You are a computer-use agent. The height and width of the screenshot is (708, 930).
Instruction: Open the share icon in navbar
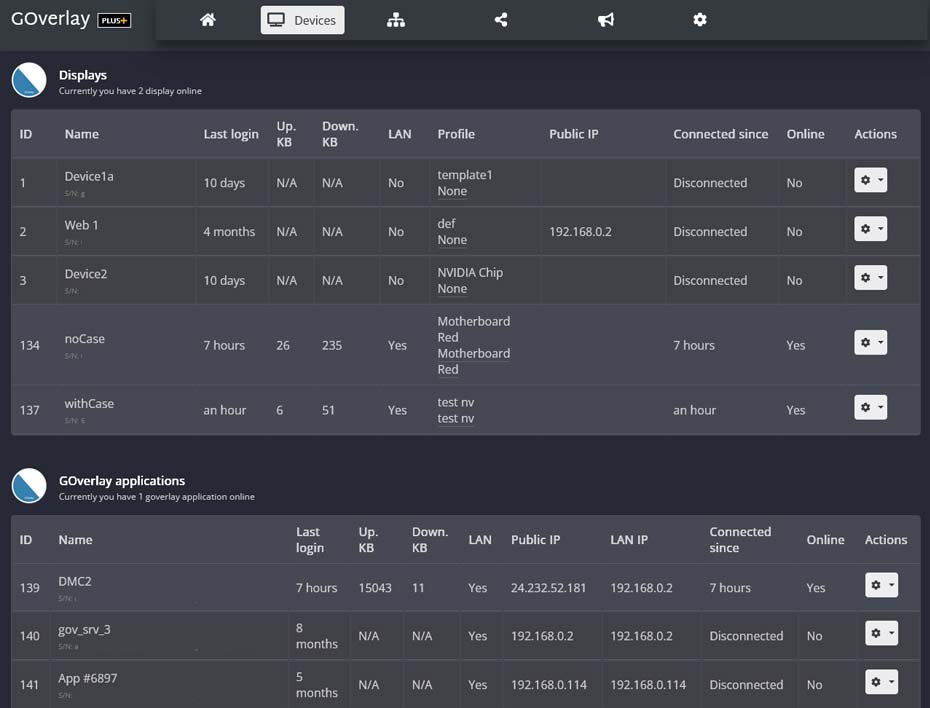pyautogui.click(x=501, y=20)
